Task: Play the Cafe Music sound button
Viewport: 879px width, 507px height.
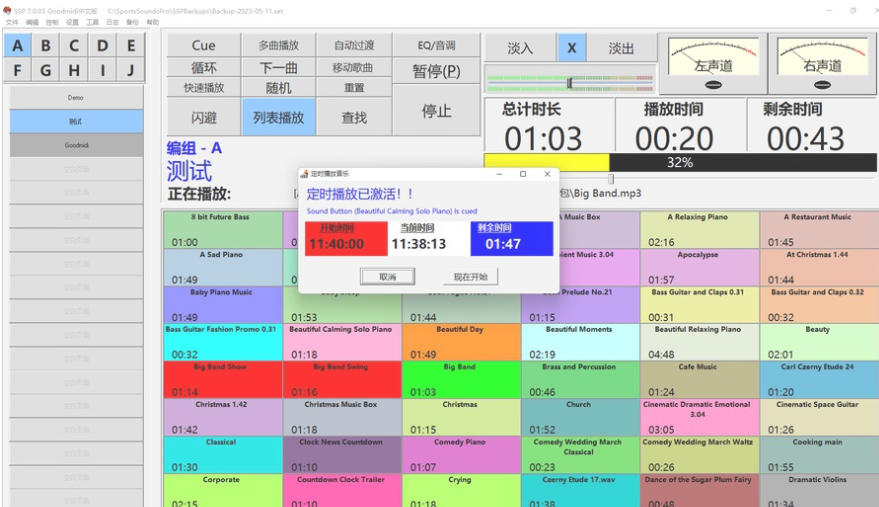Action: coord(700,380)
